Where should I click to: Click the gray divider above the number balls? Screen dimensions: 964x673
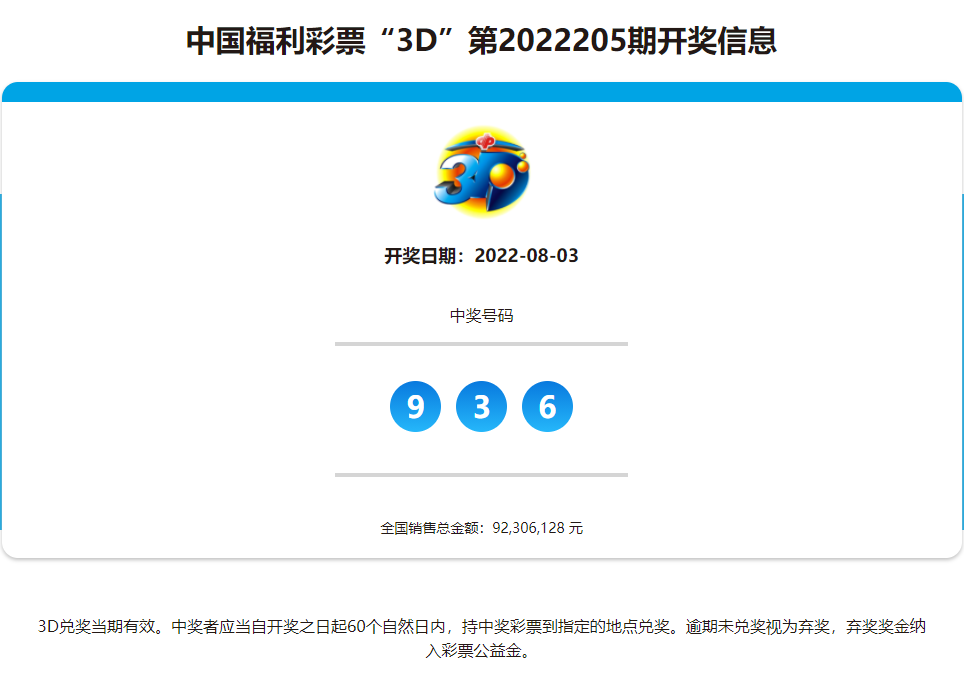[x=481, y=344]
